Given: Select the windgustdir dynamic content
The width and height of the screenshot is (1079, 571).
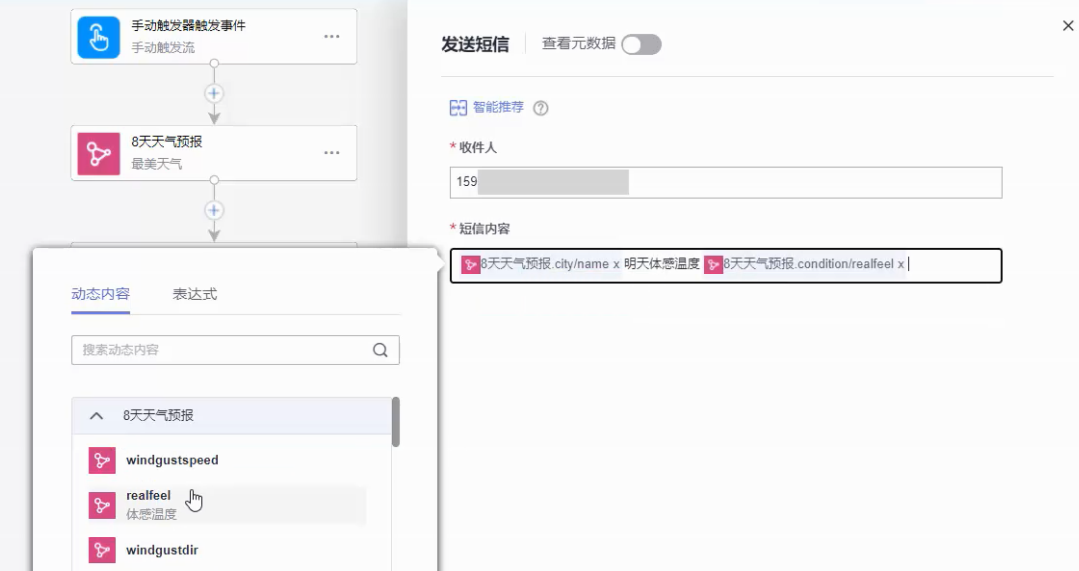Looking at the screenshot, I should pyautogui.click(x=227, y=550).
